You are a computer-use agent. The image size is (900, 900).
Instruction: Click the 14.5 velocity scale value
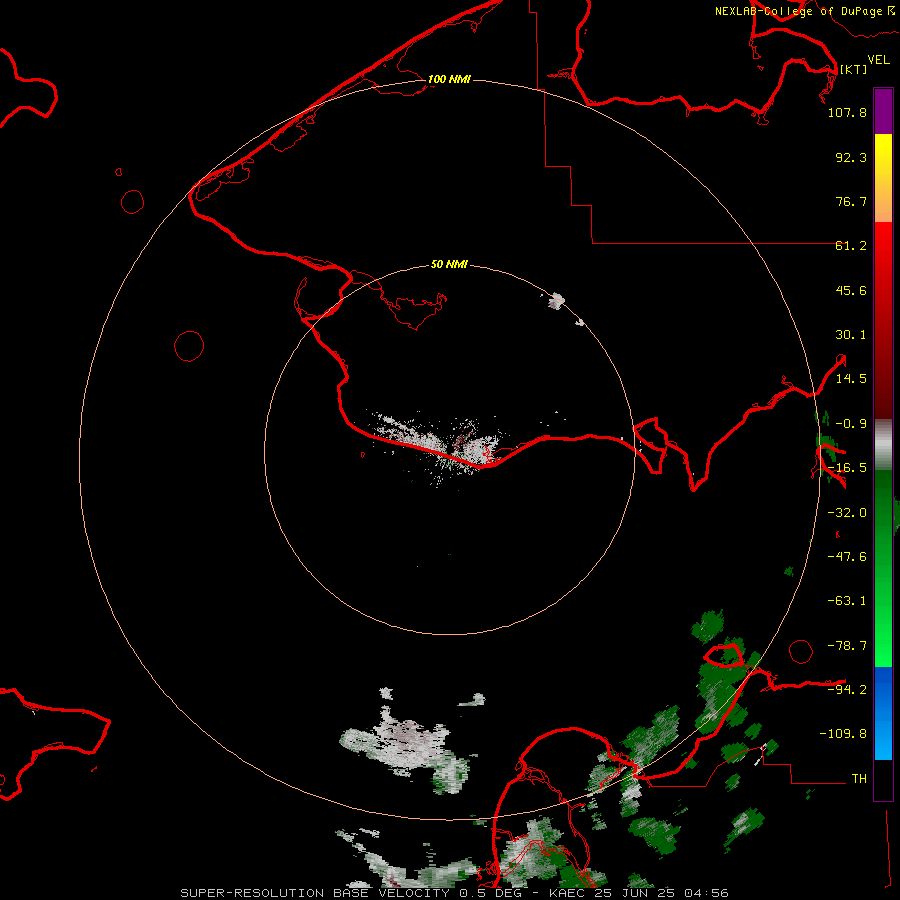[x=851, y=379]
